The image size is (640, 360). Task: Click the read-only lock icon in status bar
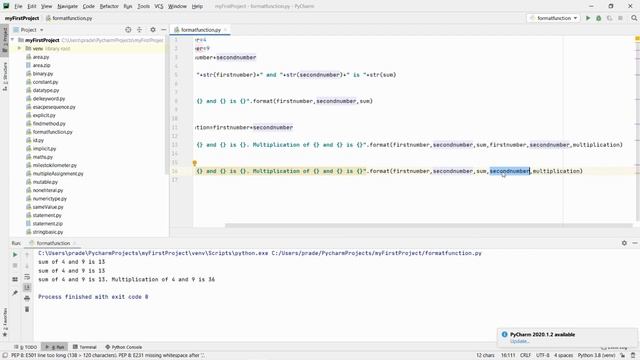point(623,356)
